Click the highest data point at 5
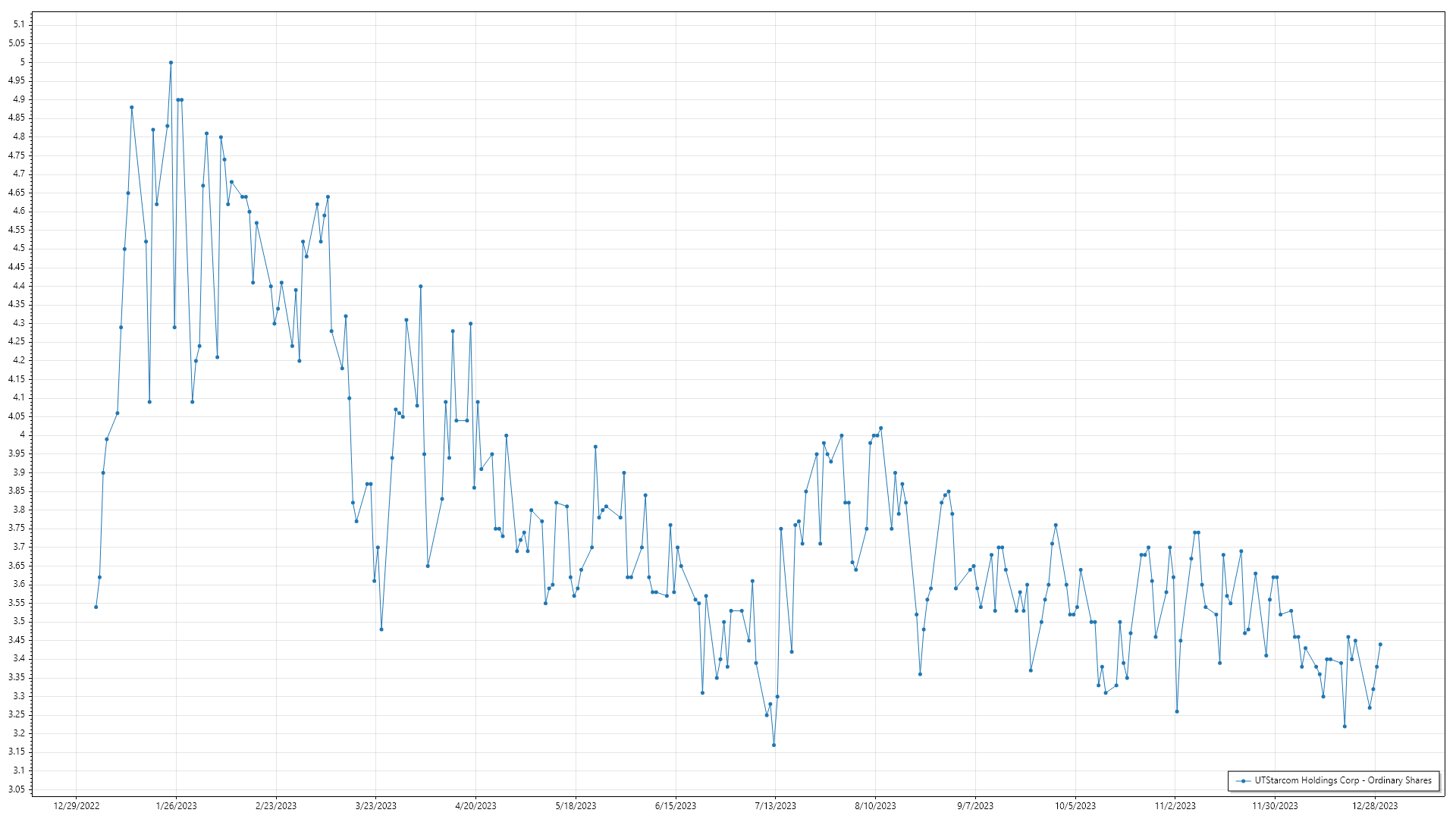The height and width of the screenshot is (819, 1456). click(171, 63)
